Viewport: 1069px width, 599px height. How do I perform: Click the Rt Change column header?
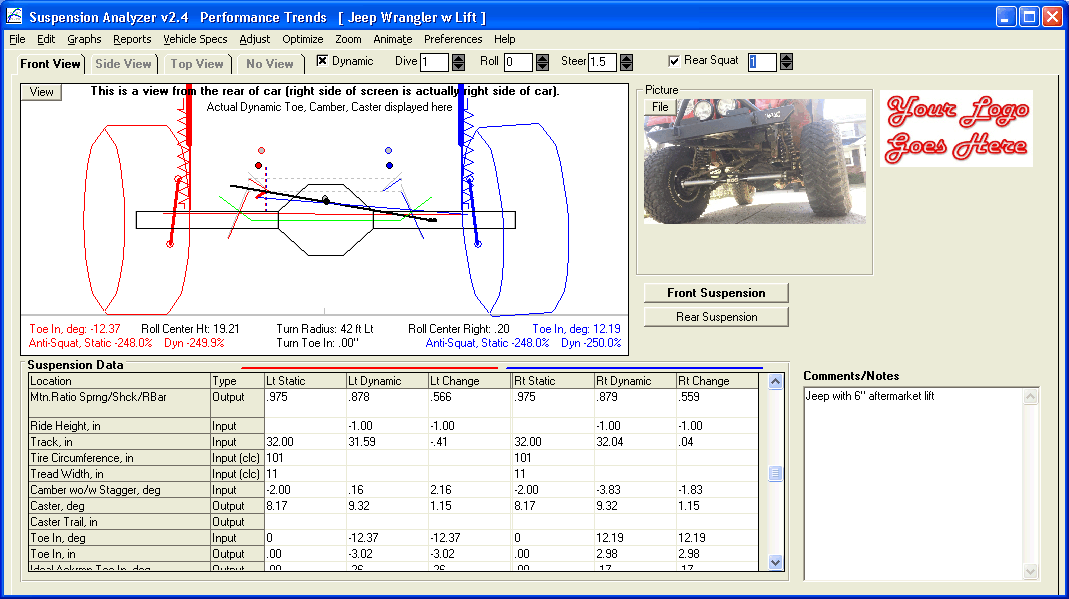click(717, 381)
